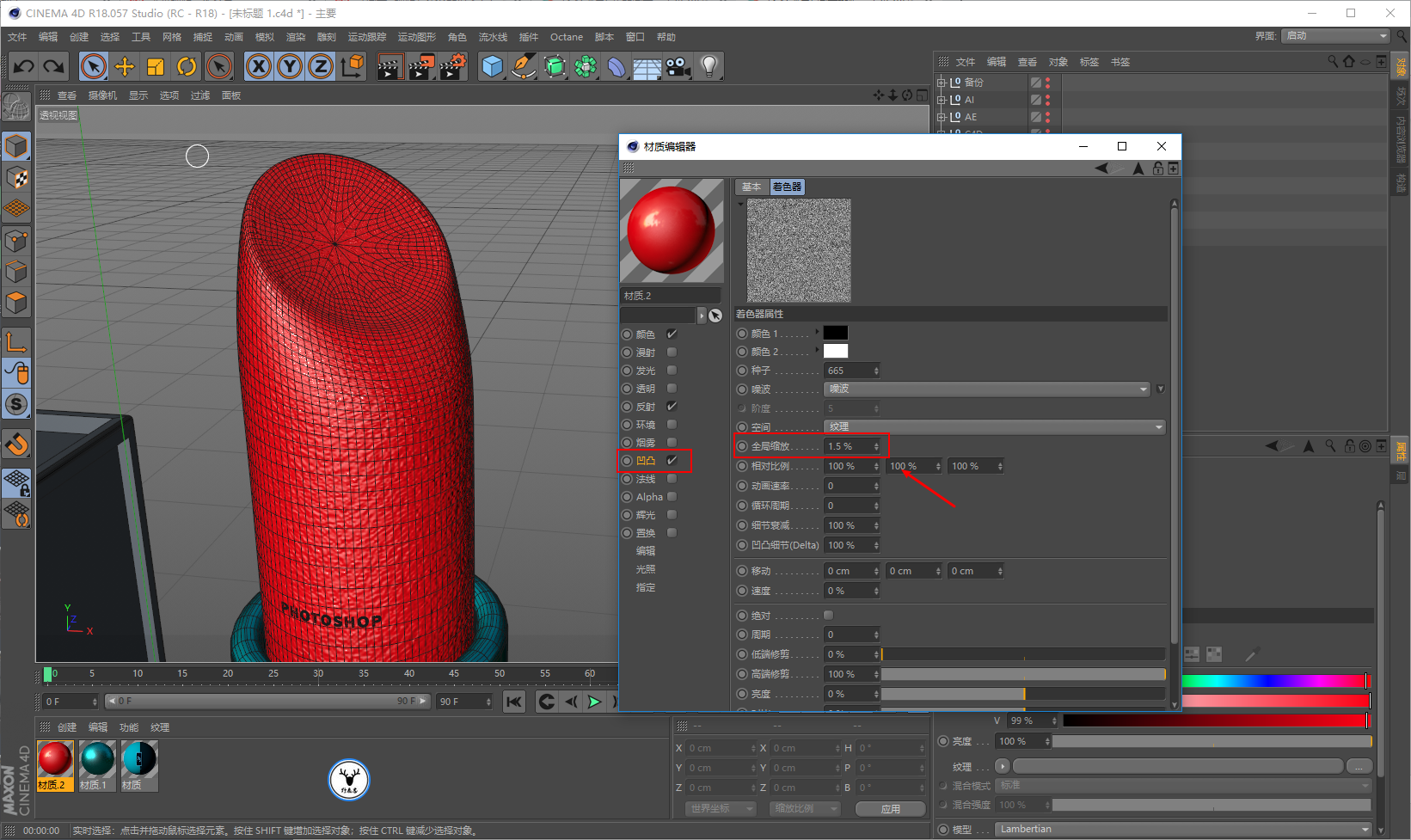The width and height of the screenshot is (1411, 840).
Task: Play animation forward button
Action: [594, 702]
